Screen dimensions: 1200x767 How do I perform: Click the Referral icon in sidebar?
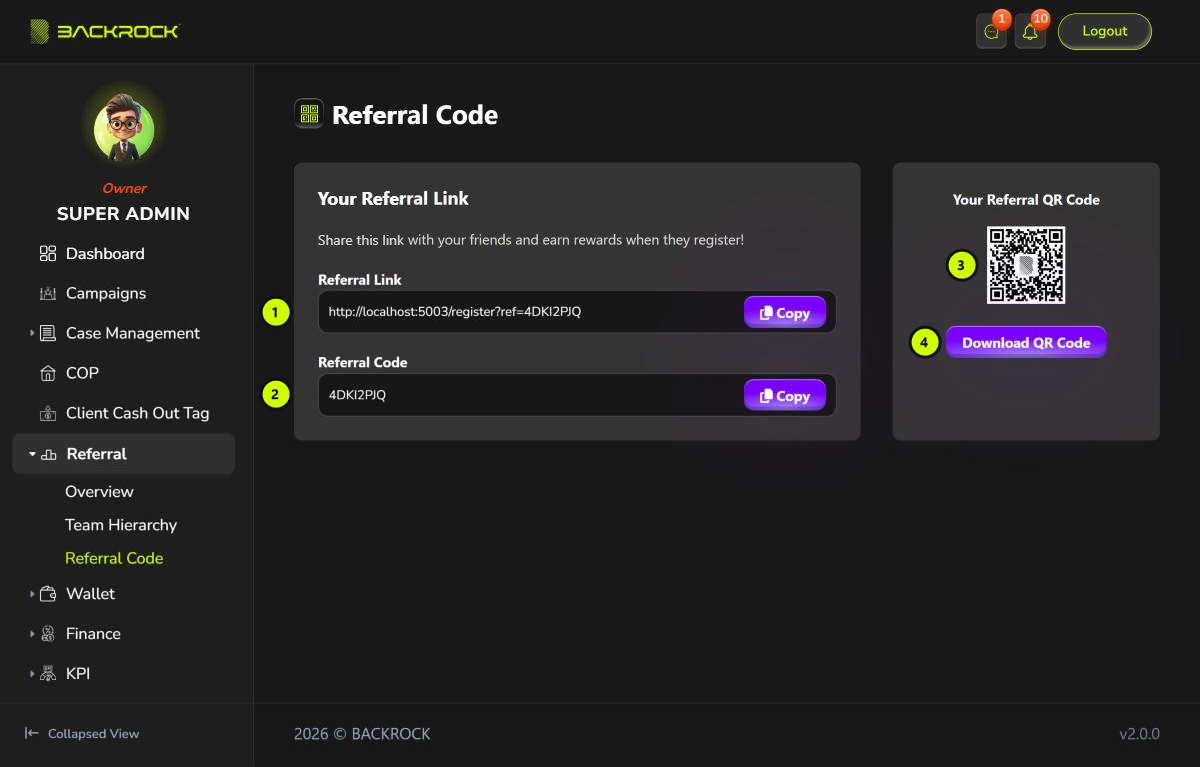click(49, 455)
